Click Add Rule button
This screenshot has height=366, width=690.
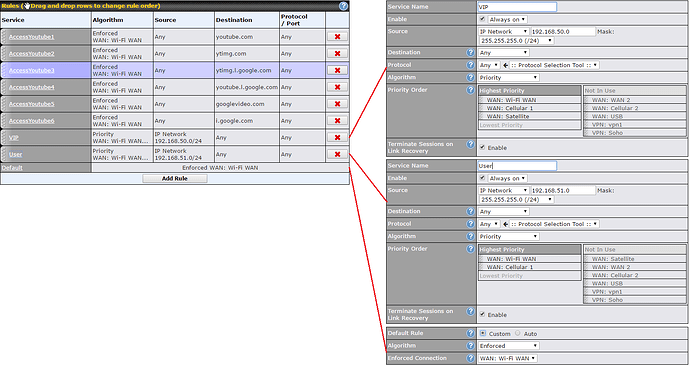(175, 179)
